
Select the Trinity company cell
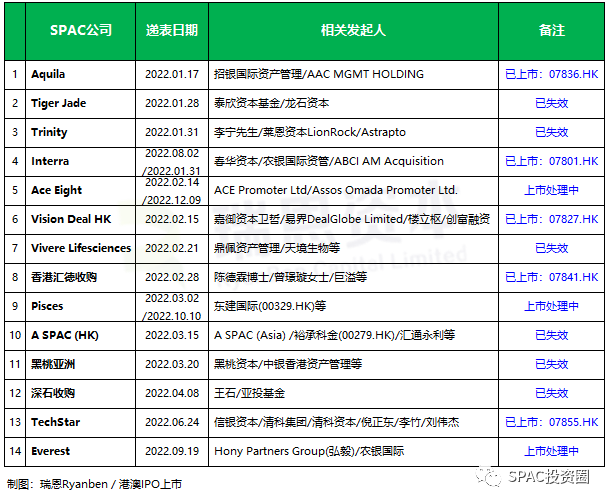pos(80,132)
